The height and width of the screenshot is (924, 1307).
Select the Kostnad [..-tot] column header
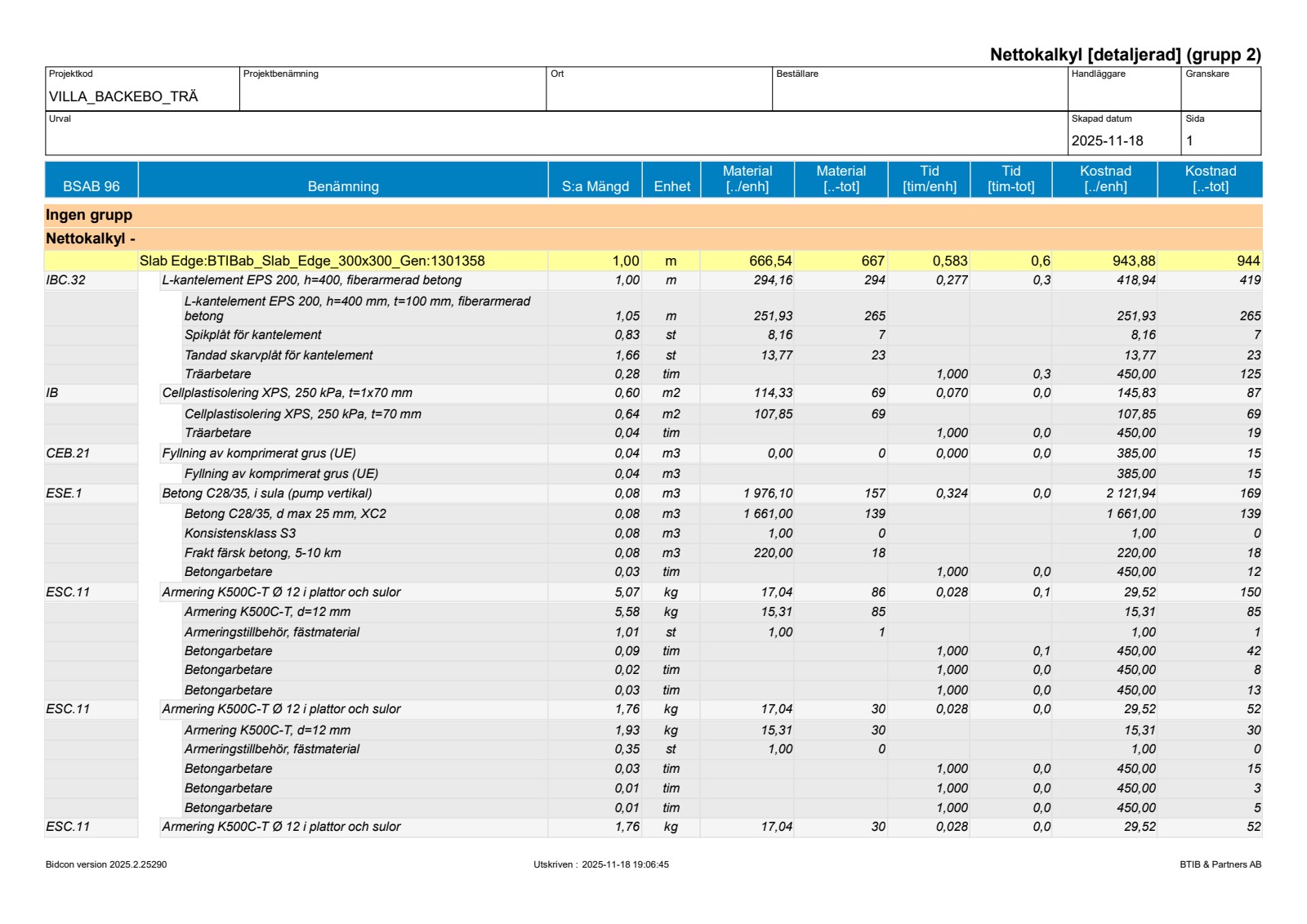tap(1210, 179)
